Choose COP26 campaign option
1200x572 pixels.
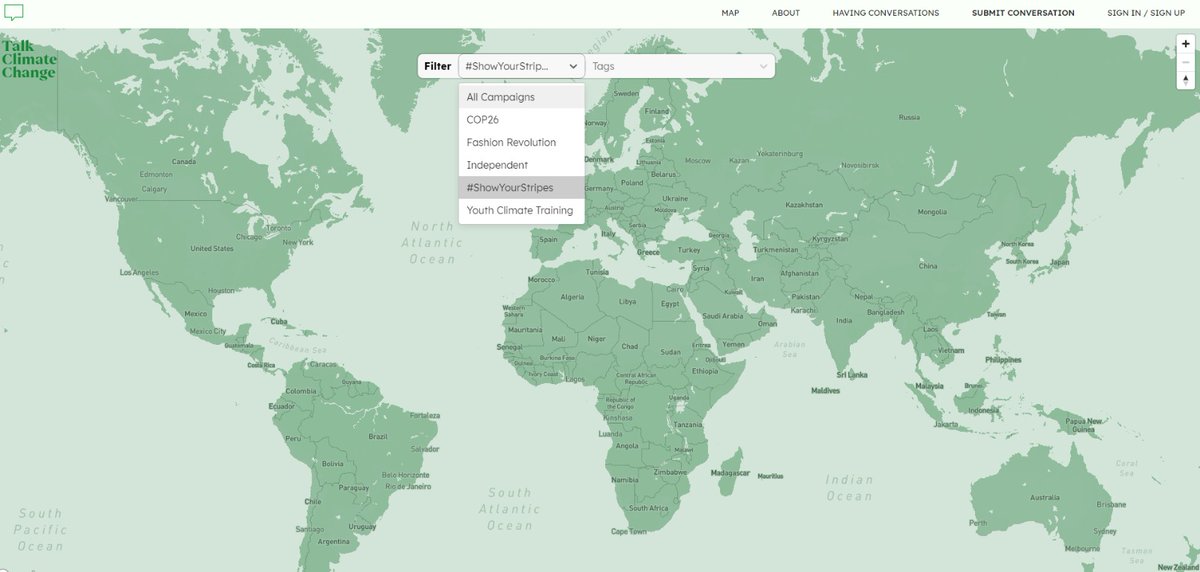521,120
